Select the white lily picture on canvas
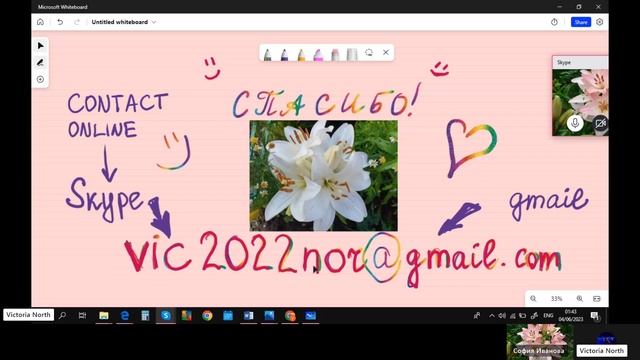The height and width of the screenshot is (360, 640). (x=324, y=176)
